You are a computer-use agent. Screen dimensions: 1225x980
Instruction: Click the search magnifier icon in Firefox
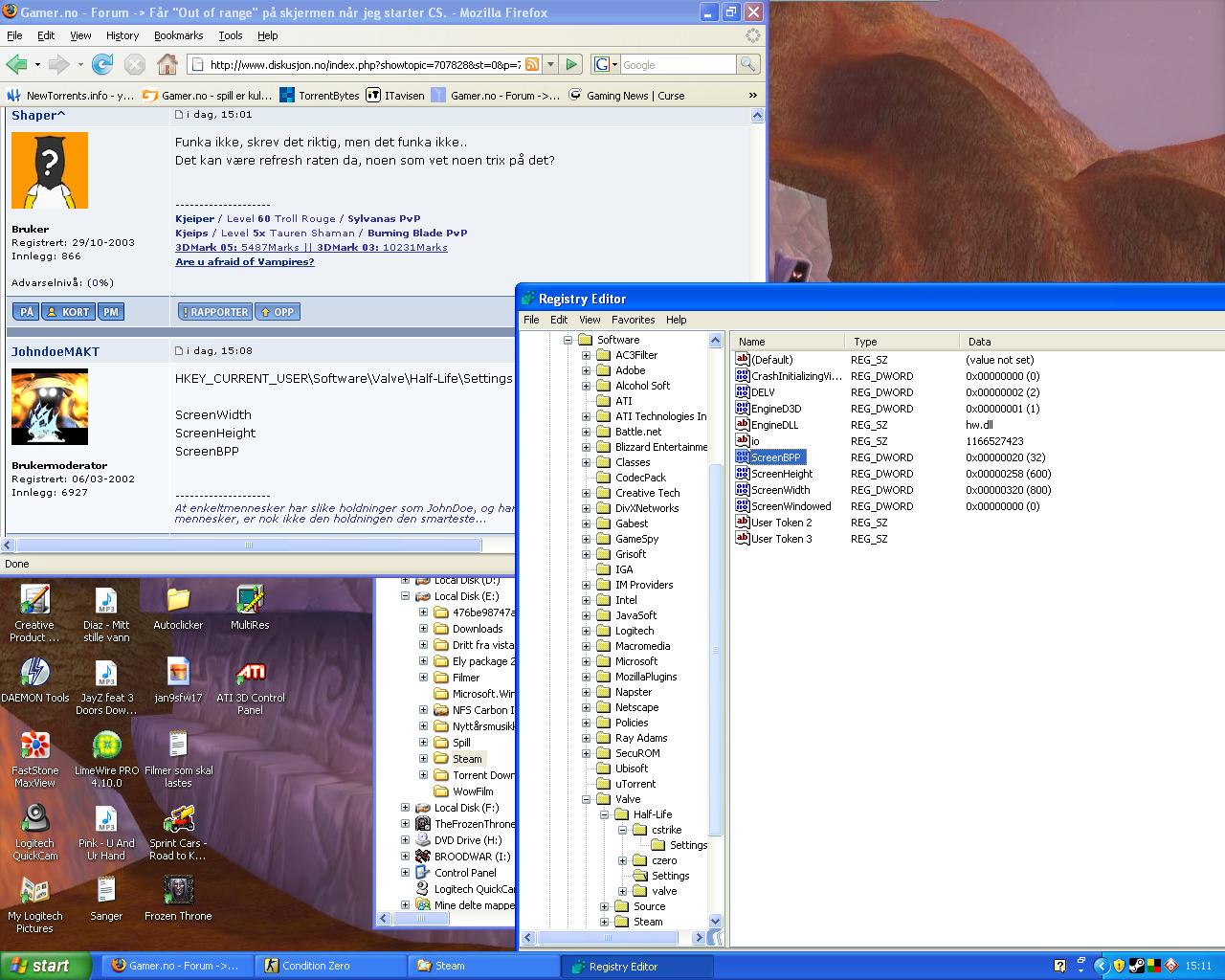[x=748, y=64]
